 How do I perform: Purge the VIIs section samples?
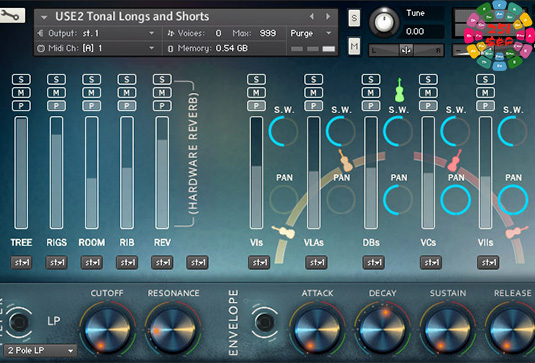tap(485, 106)
